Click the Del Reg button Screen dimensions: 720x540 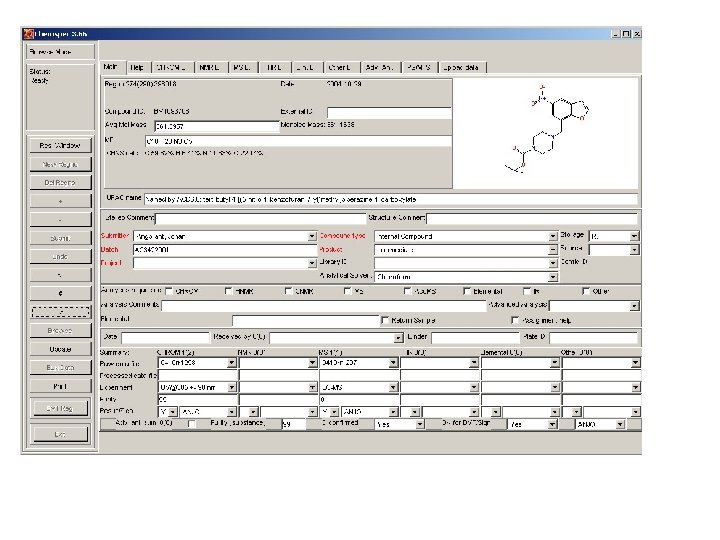(x=60, y=183)
